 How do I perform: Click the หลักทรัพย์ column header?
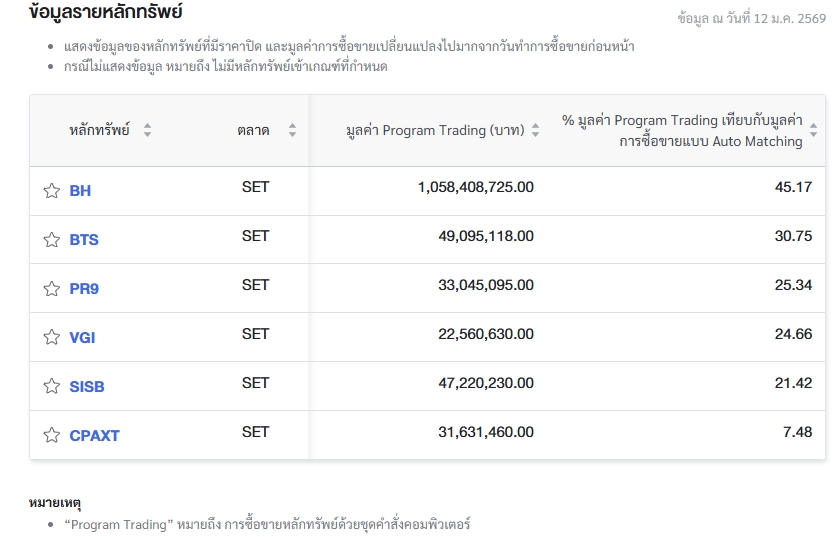[x=100, y=130]
